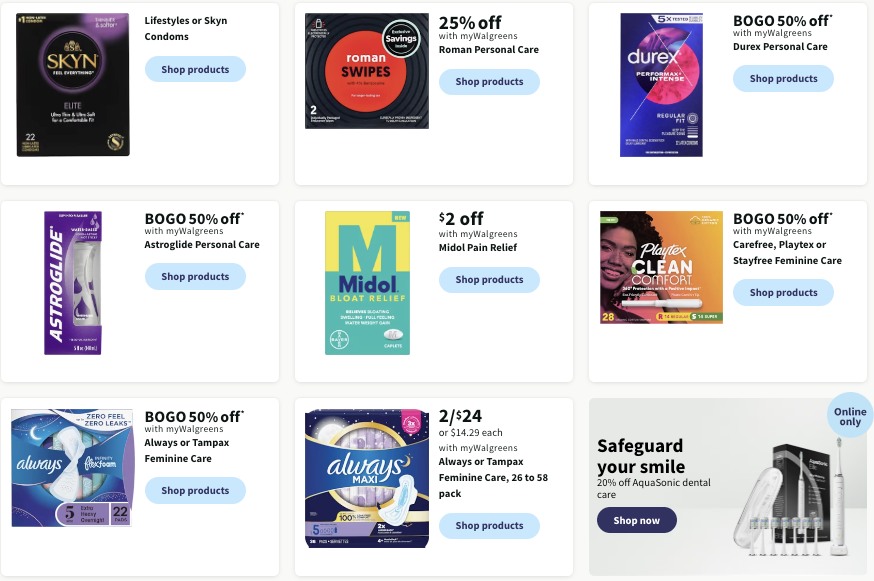Select the Online only badge on the dental banner
Viewport: 874px width, 581px height.
click(849, 417)
